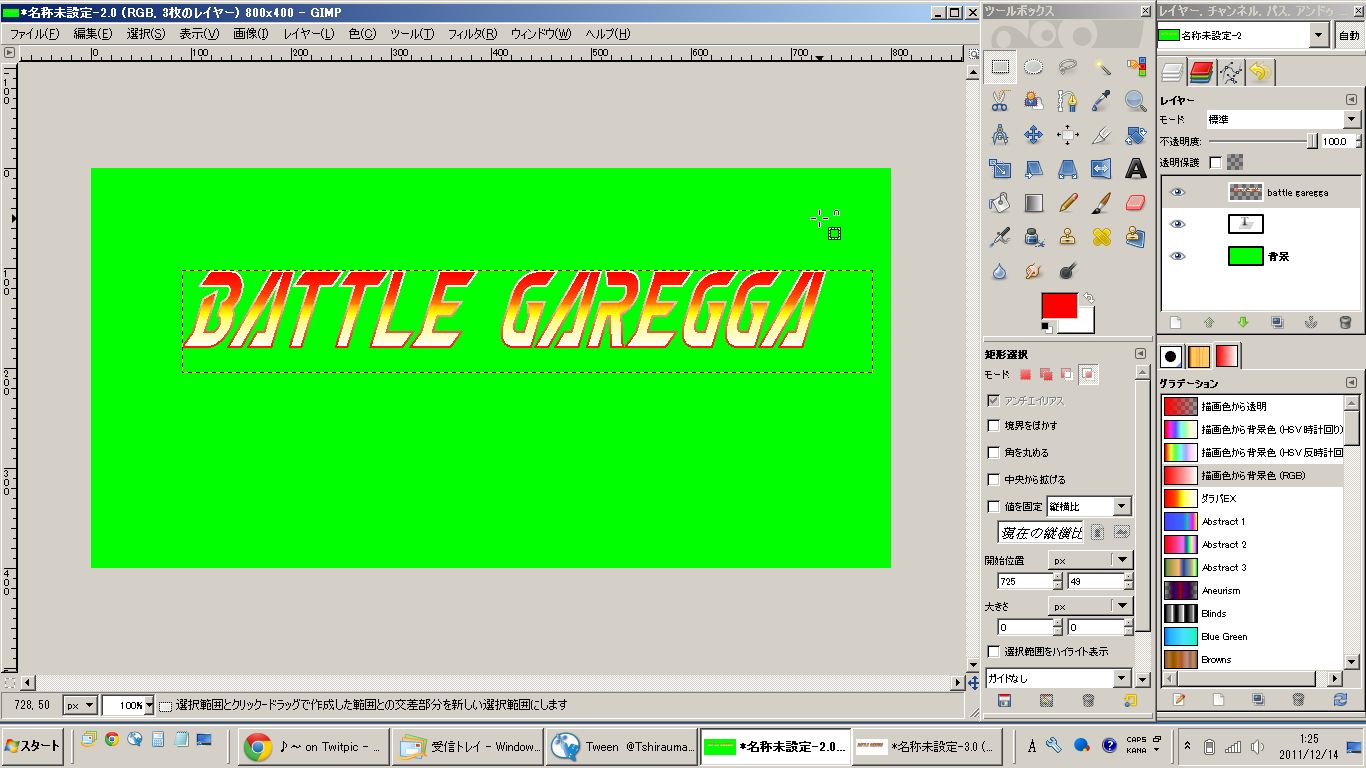
Task: Open the 100% zoom level dropdown
Action: [128, 705]
